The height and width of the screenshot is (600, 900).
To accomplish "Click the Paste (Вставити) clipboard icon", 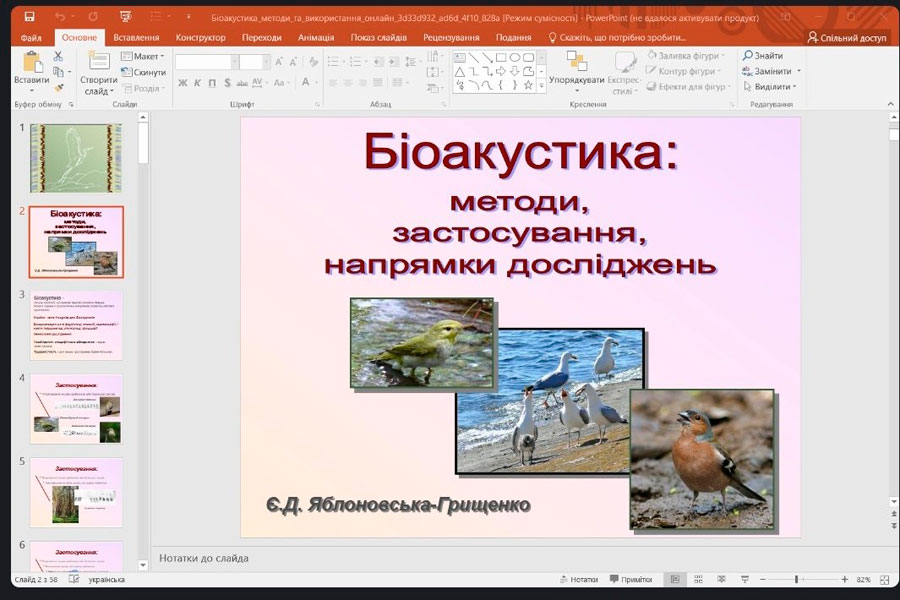I will click(31, 65).
